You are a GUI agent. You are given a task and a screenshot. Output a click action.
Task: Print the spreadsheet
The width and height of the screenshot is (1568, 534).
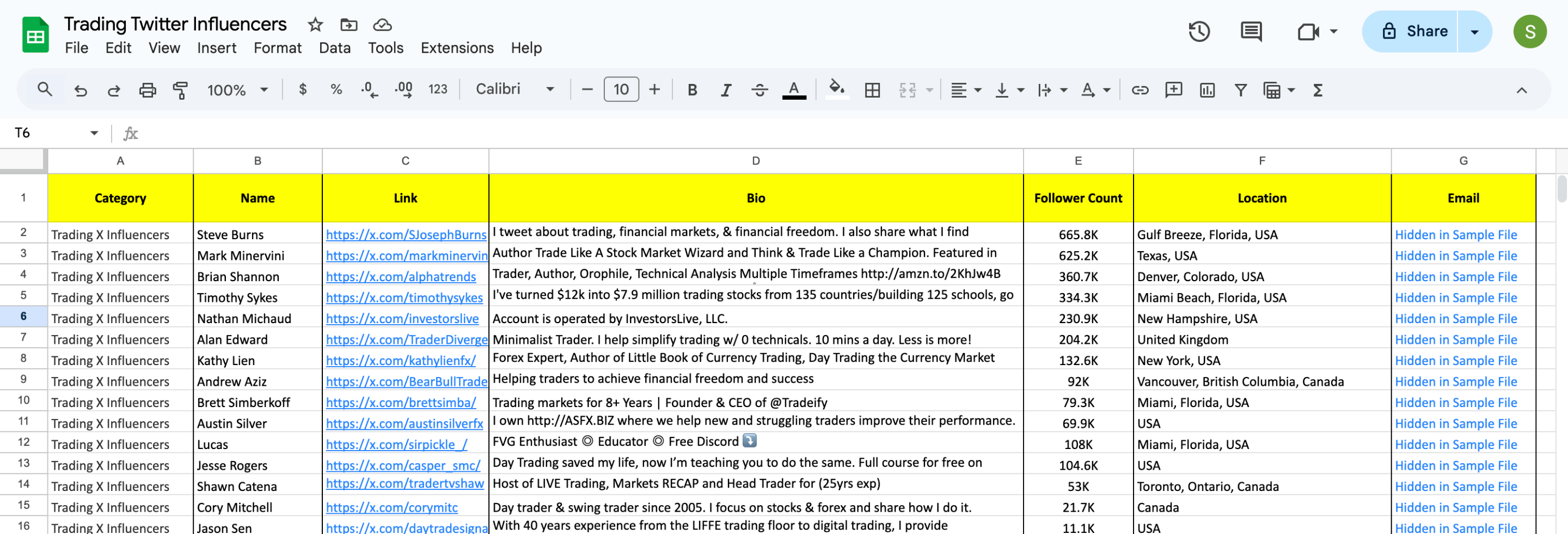point(148,90)
